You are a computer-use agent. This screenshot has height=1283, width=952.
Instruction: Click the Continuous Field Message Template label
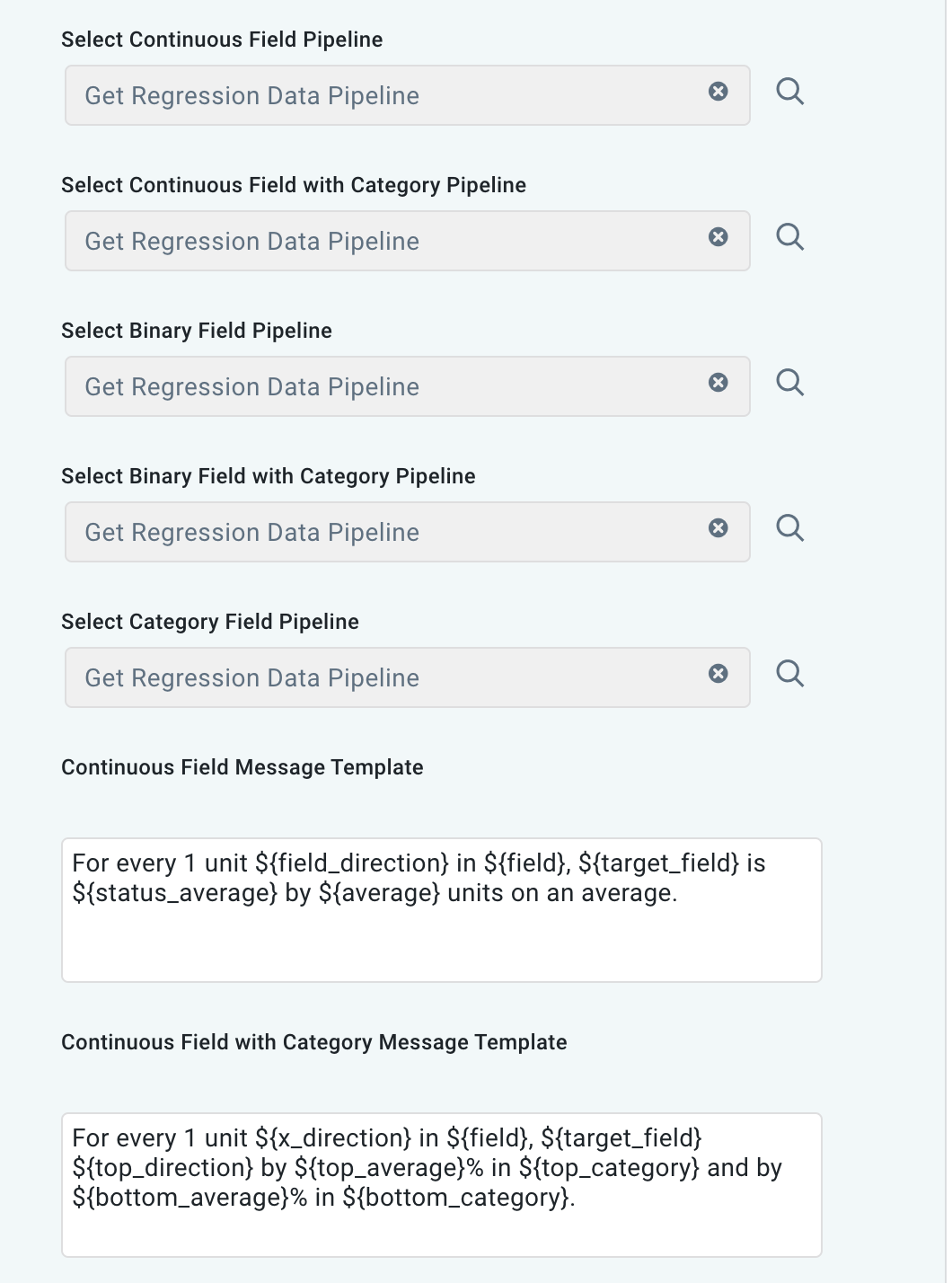(x=242, y=767)
